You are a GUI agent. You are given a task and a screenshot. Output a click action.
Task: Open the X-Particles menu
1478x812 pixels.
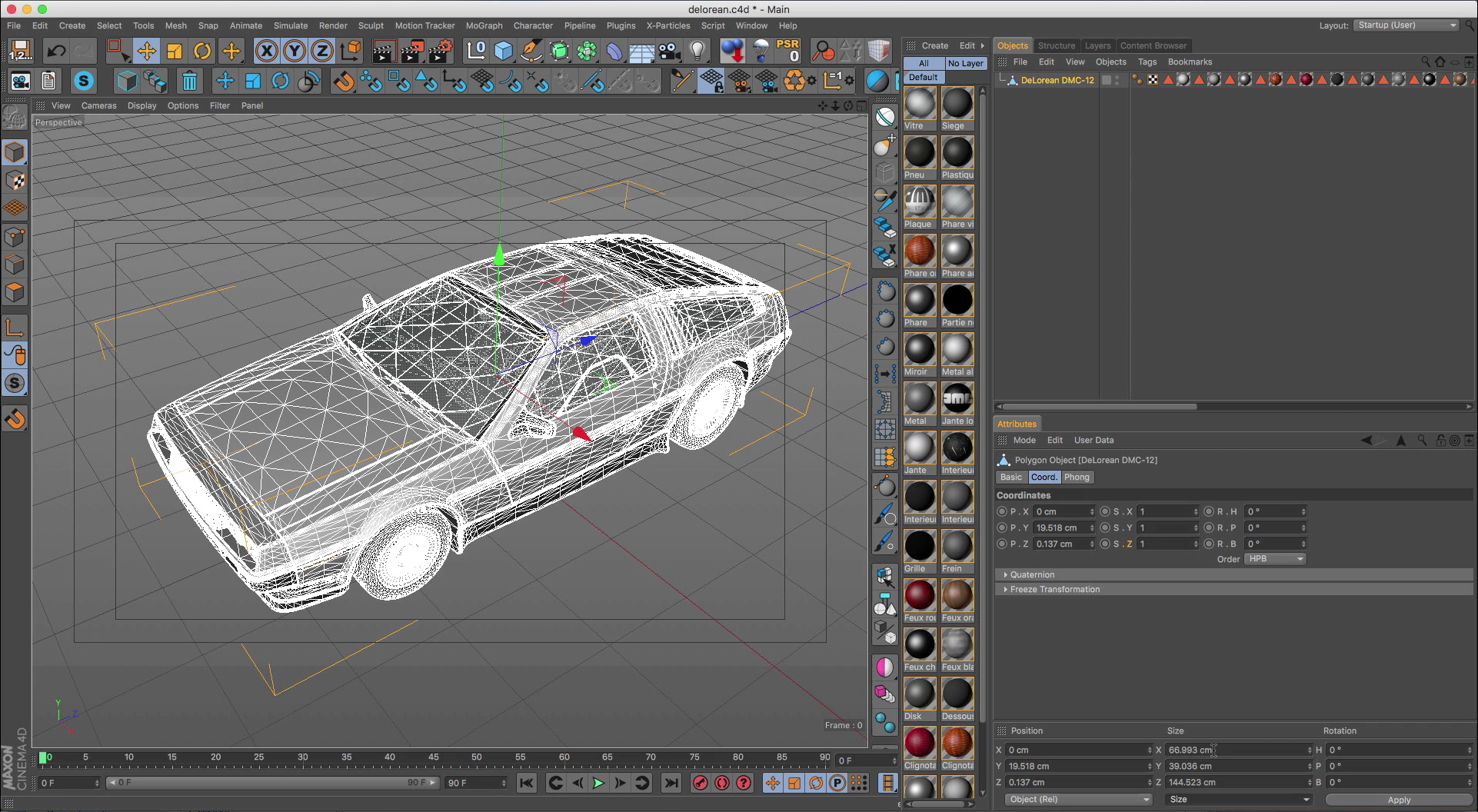(667, 25)
